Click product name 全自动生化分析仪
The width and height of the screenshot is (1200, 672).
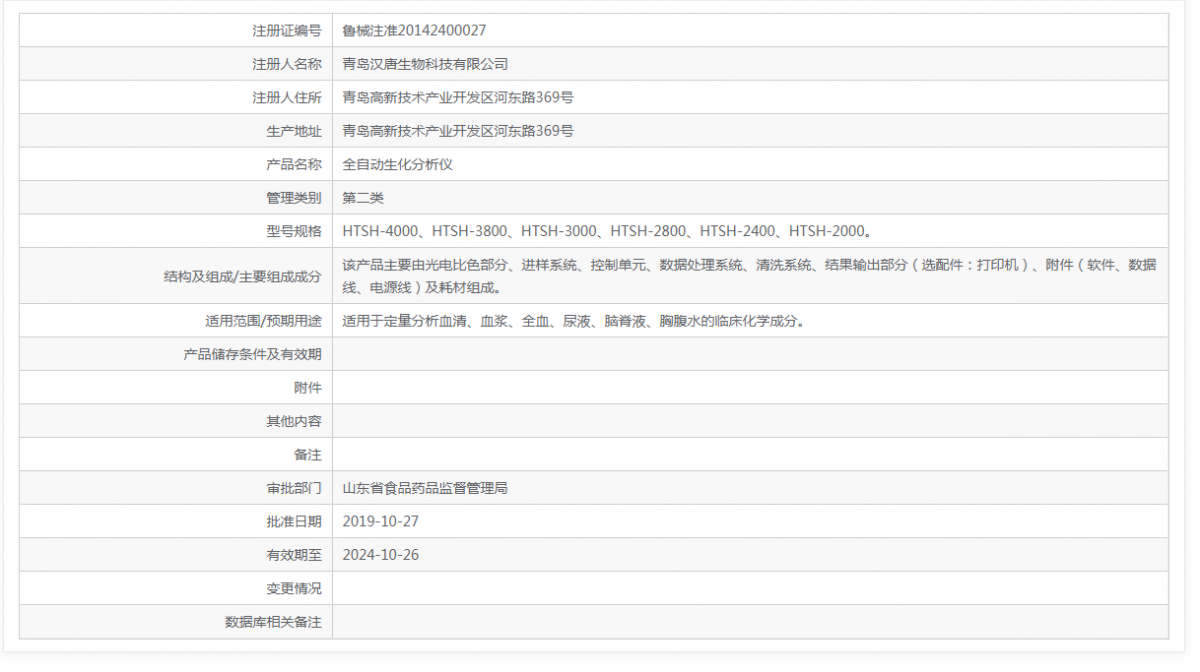398,164
